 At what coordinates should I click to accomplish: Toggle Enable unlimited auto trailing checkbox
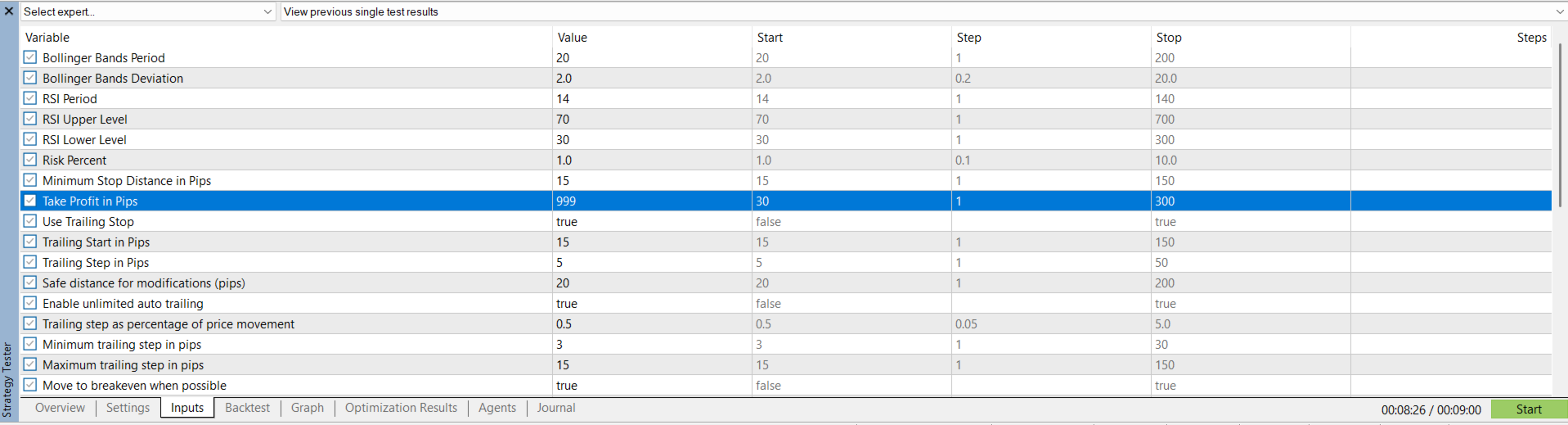tap(30, 303)
